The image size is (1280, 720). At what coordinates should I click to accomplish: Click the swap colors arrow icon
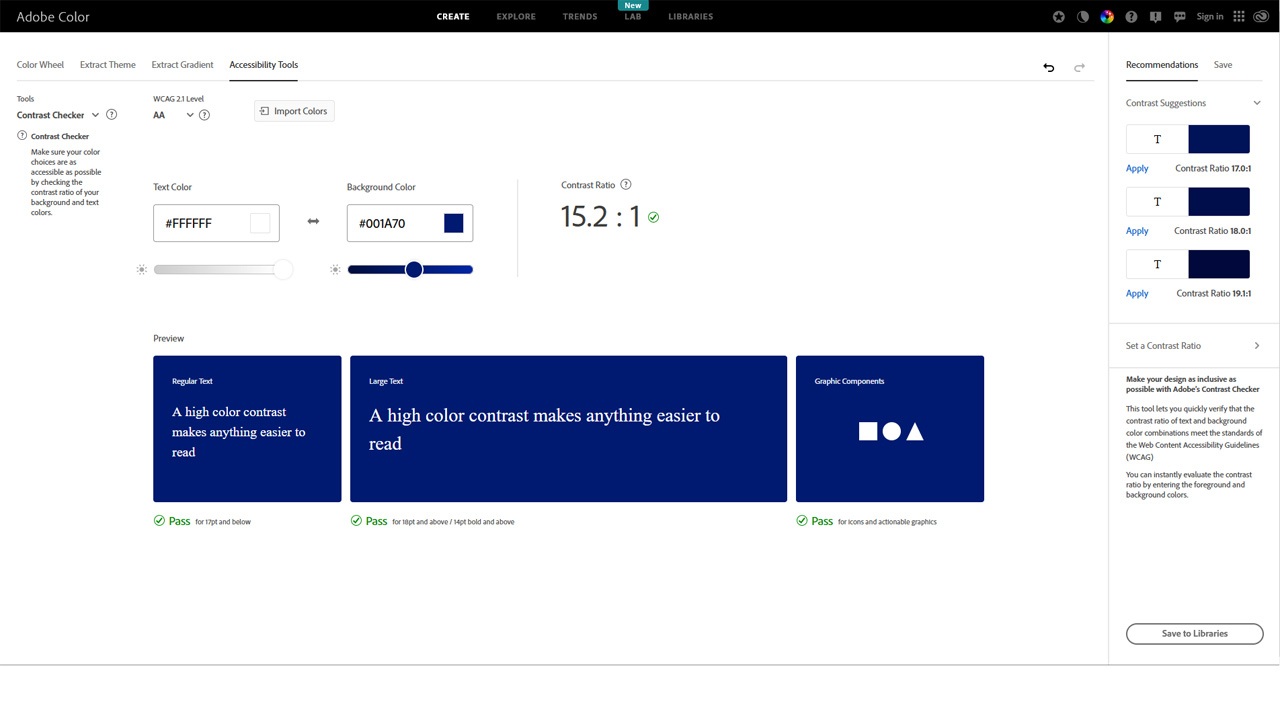tap(313, 222)
